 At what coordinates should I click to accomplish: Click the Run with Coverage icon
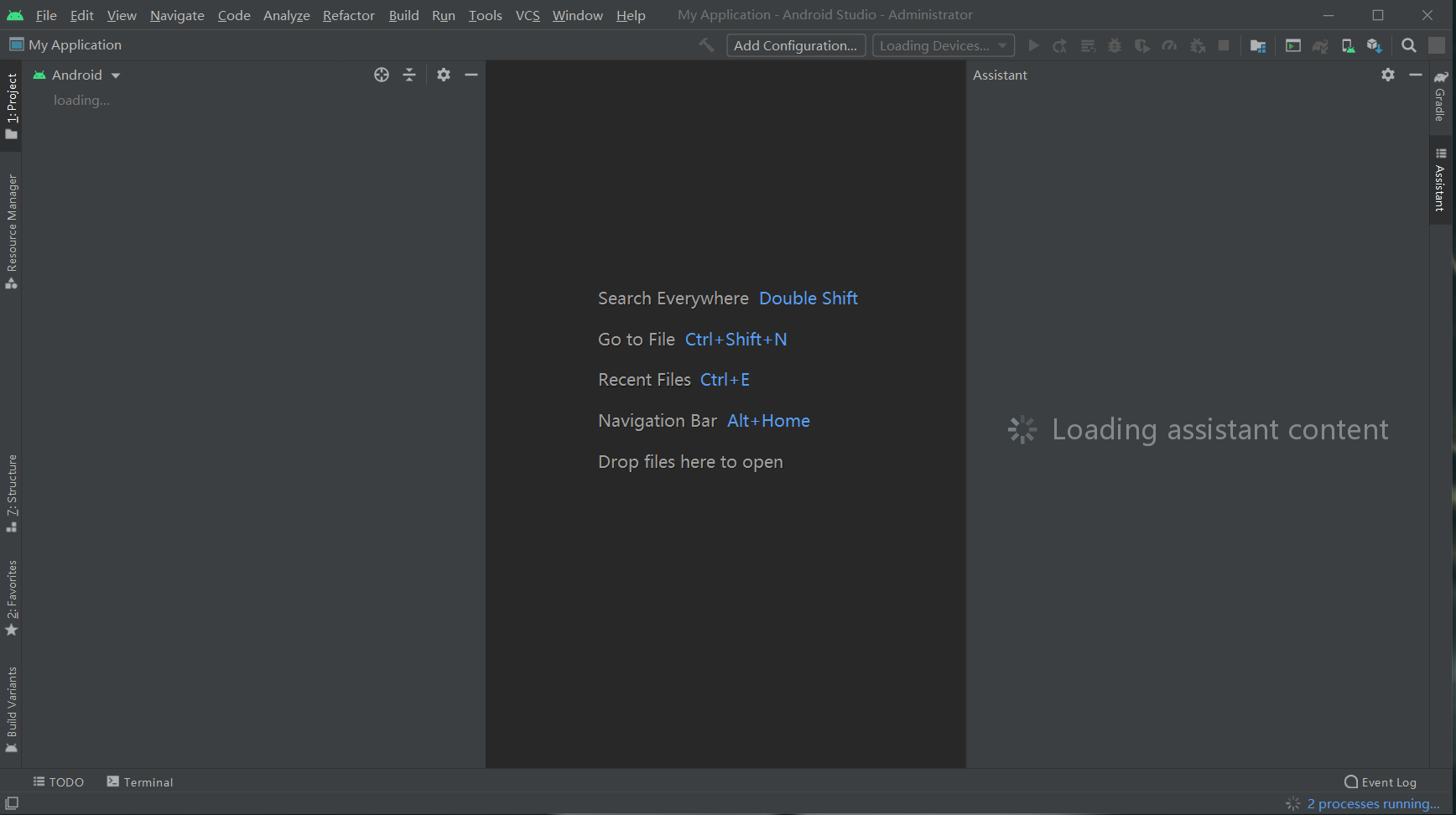(x=1141, y=45)
